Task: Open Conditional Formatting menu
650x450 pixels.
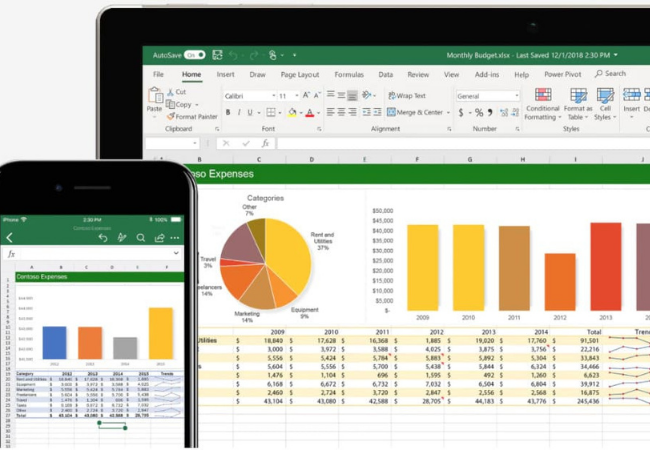Action: click(x=542, y=104)
